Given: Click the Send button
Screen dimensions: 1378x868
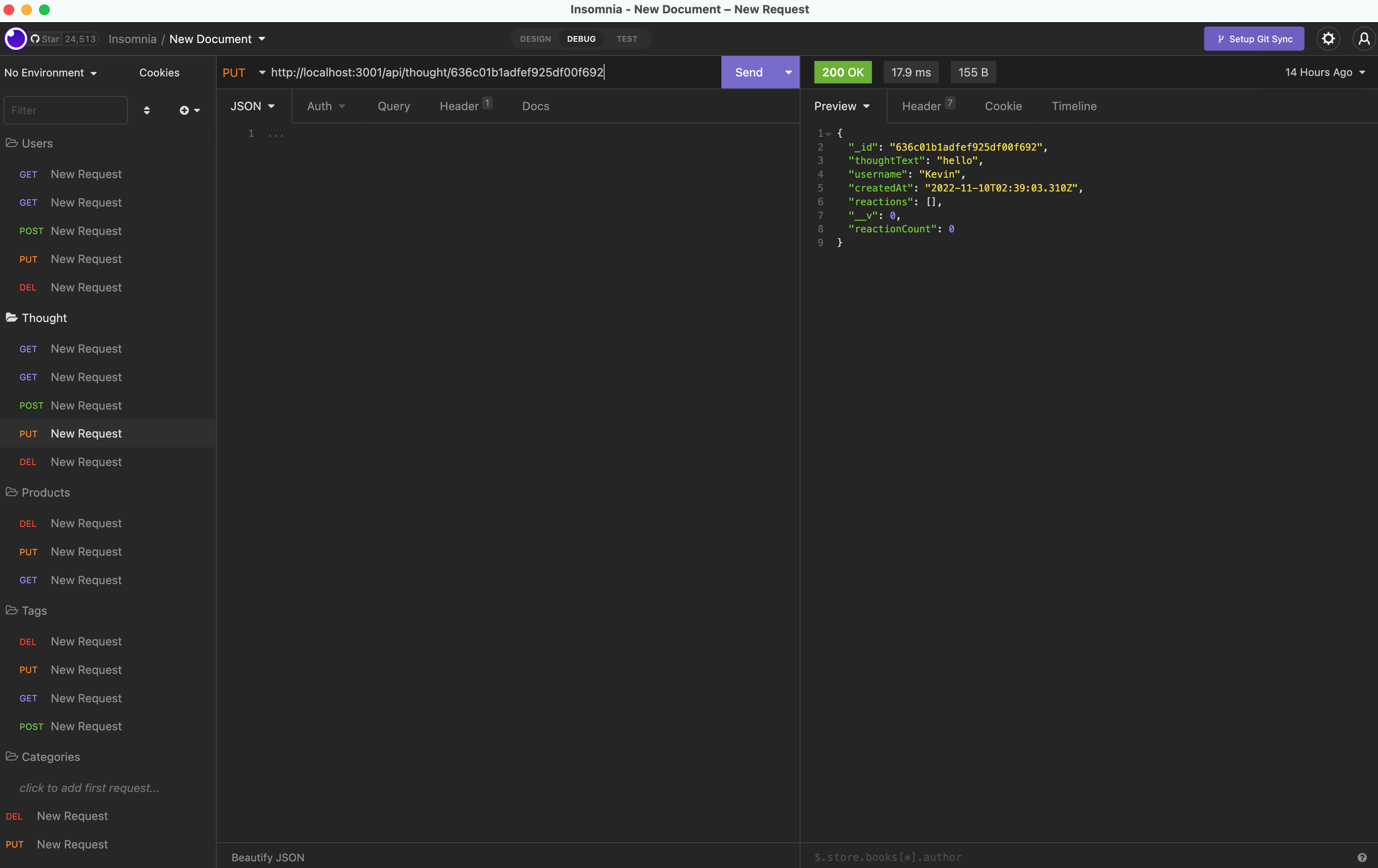Looking at the screenshot, I should (x=749, y=72).
